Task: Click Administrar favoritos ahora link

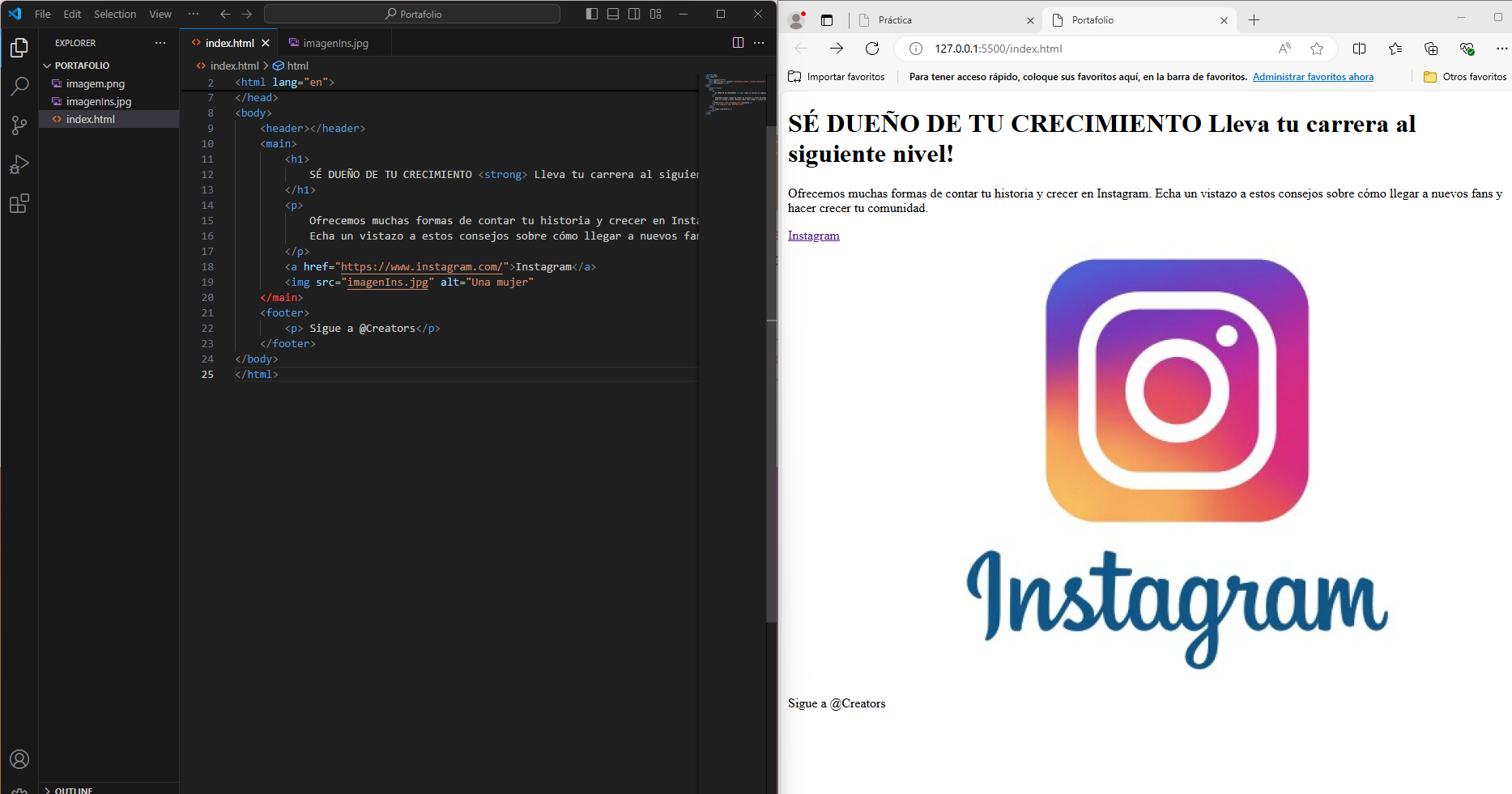Action: 1313,77
